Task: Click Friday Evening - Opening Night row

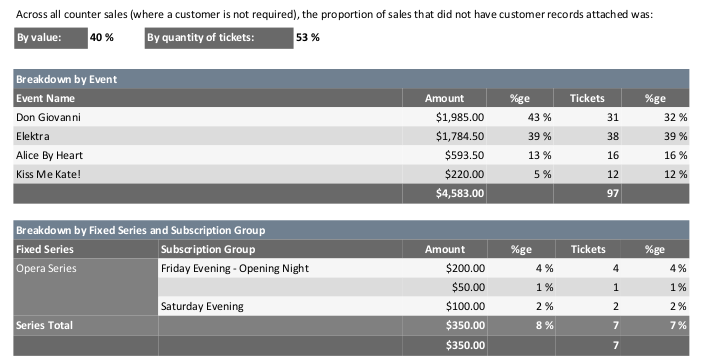Action: pos(424,268)
